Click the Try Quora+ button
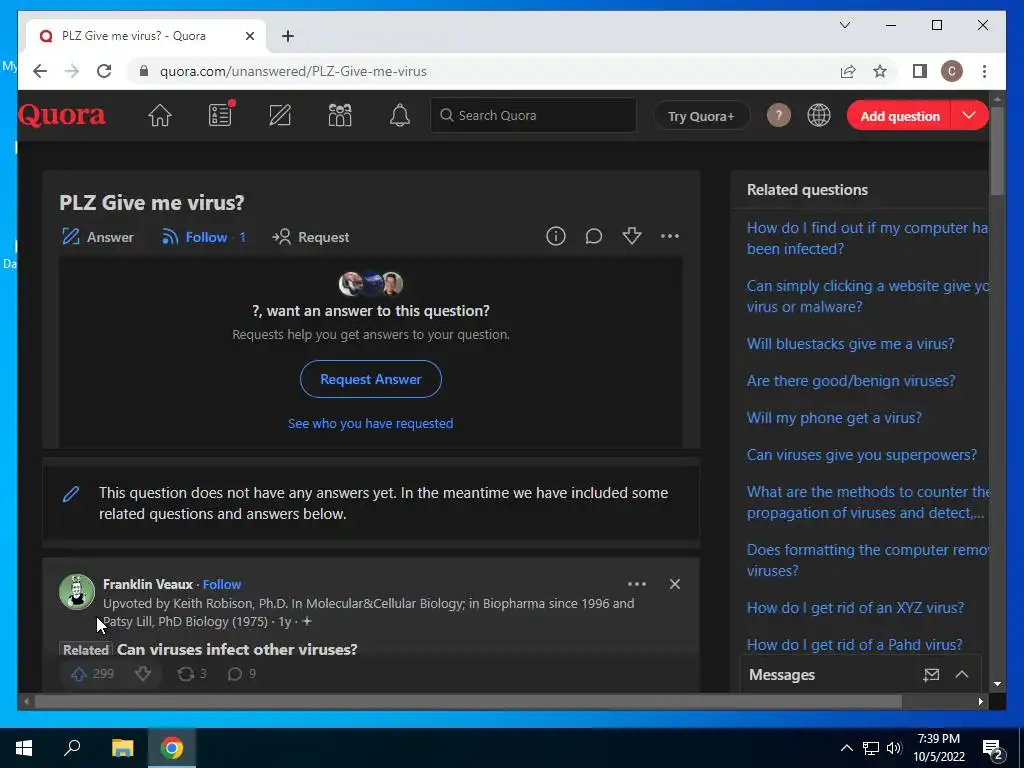 pos(701,116)
